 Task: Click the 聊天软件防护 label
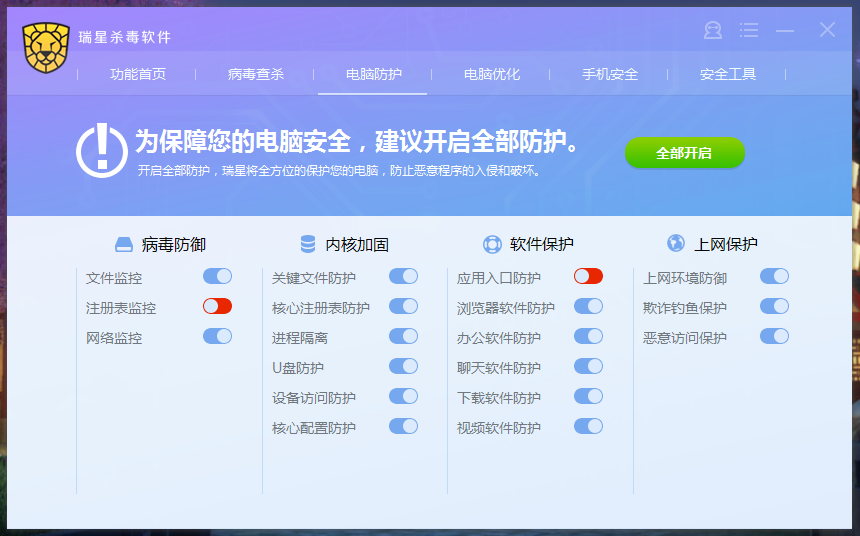(x=499, y=368)
